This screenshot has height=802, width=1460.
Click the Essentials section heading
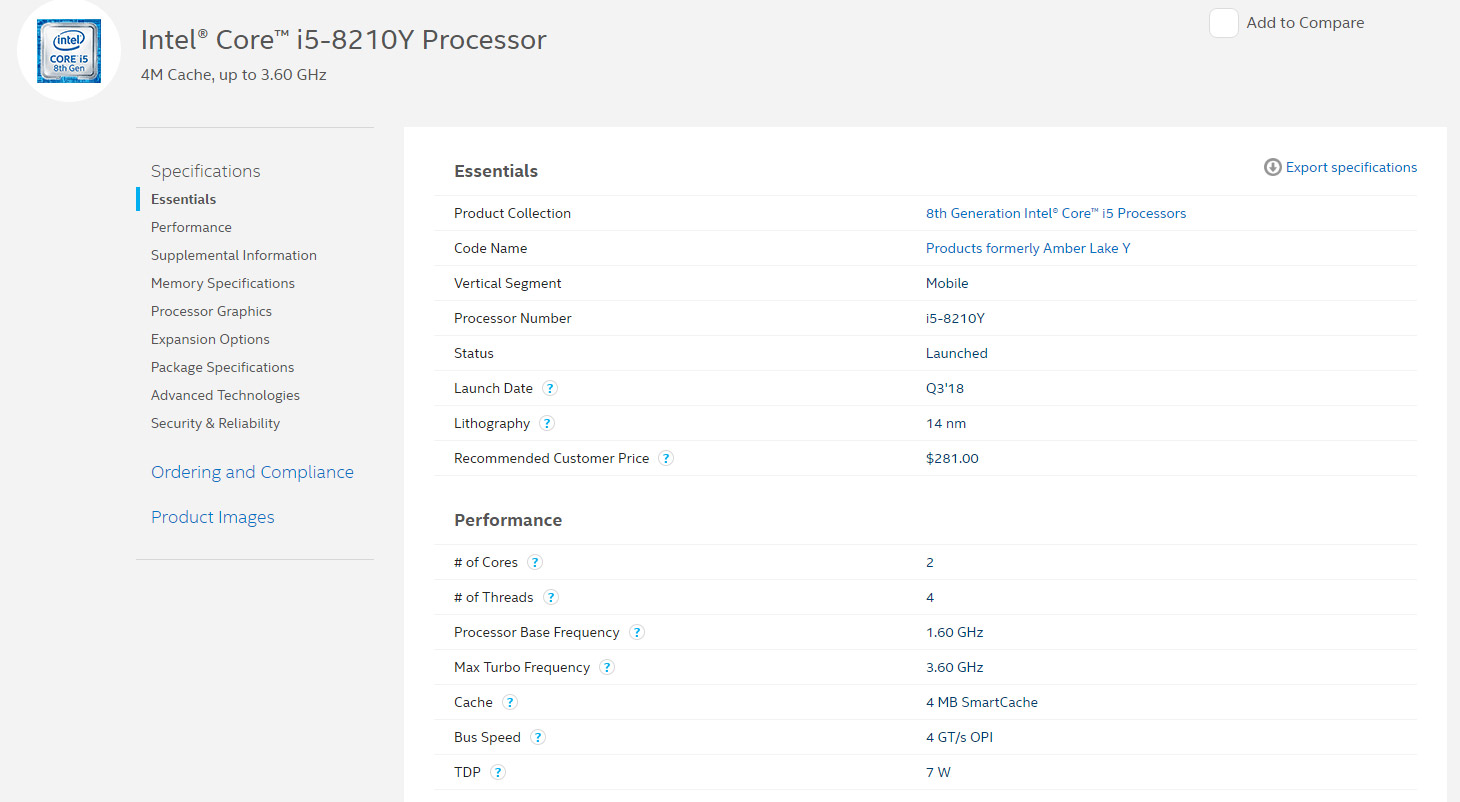coord(496,171)
